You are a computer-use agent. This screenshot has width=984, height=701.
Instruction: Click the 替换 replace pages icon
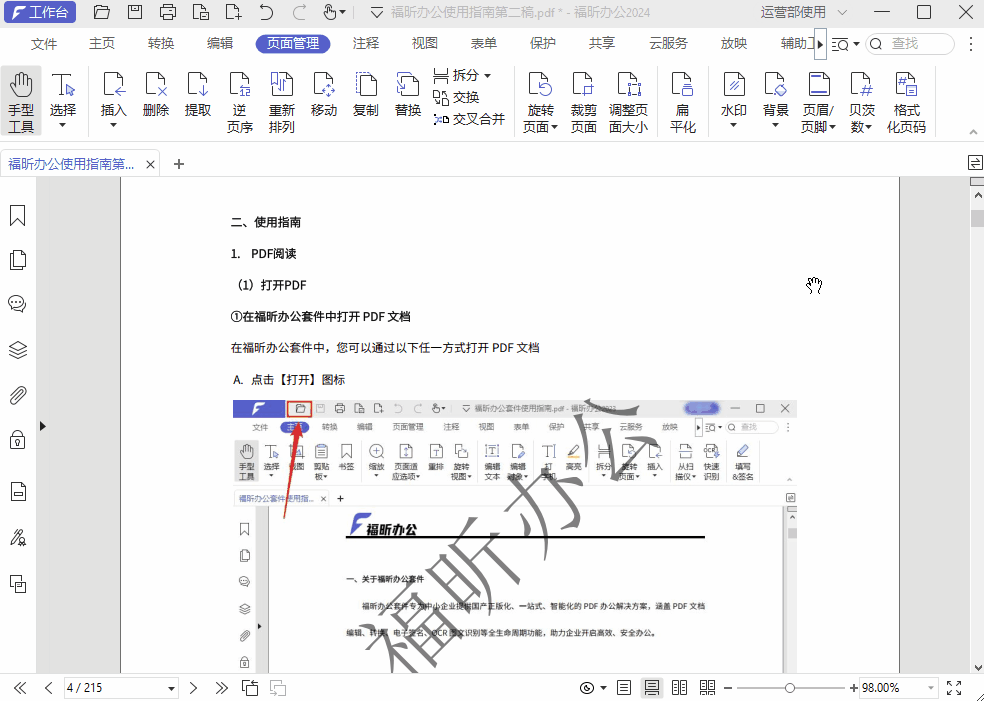pyautogui.click(x=407, y=95)
